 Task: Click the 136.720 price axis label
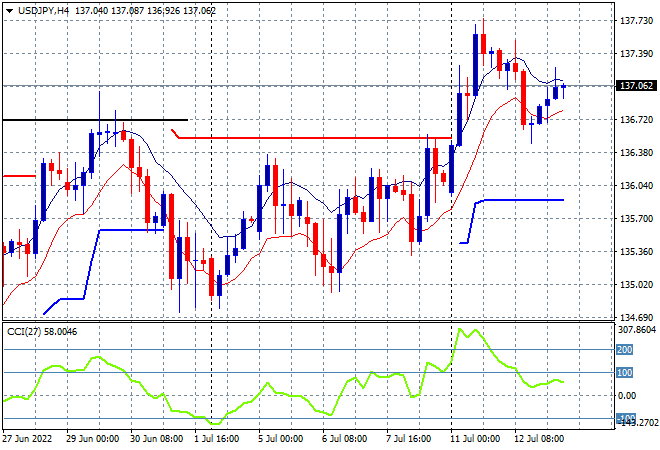point(636,120)
